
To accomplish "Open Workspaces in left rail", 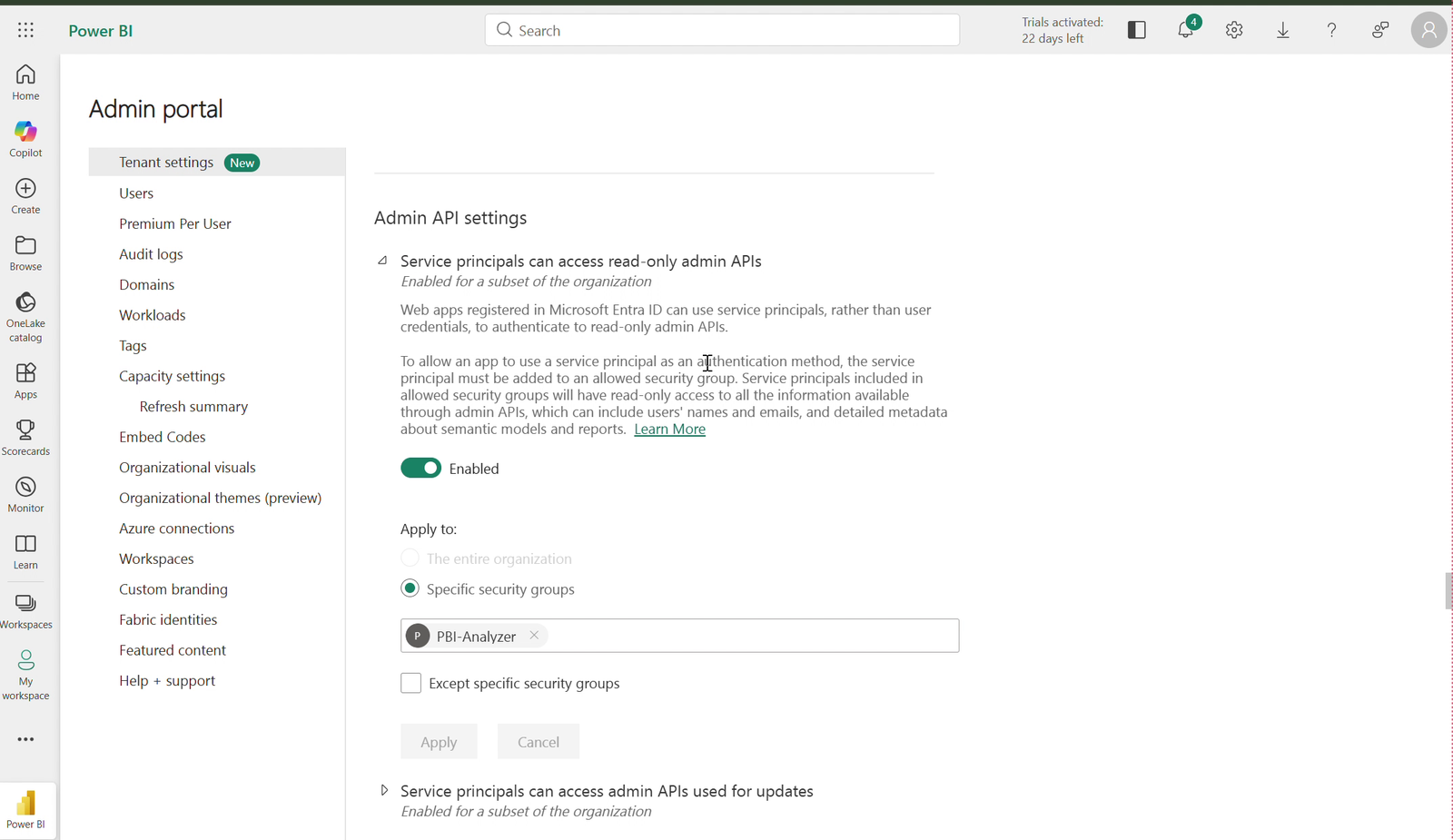I will [25, 611].
